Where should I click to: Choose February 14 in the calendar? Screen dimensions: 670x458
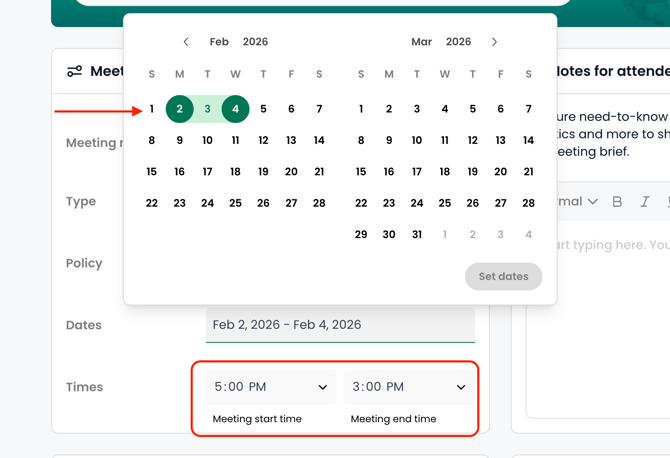tap(319, 140)
